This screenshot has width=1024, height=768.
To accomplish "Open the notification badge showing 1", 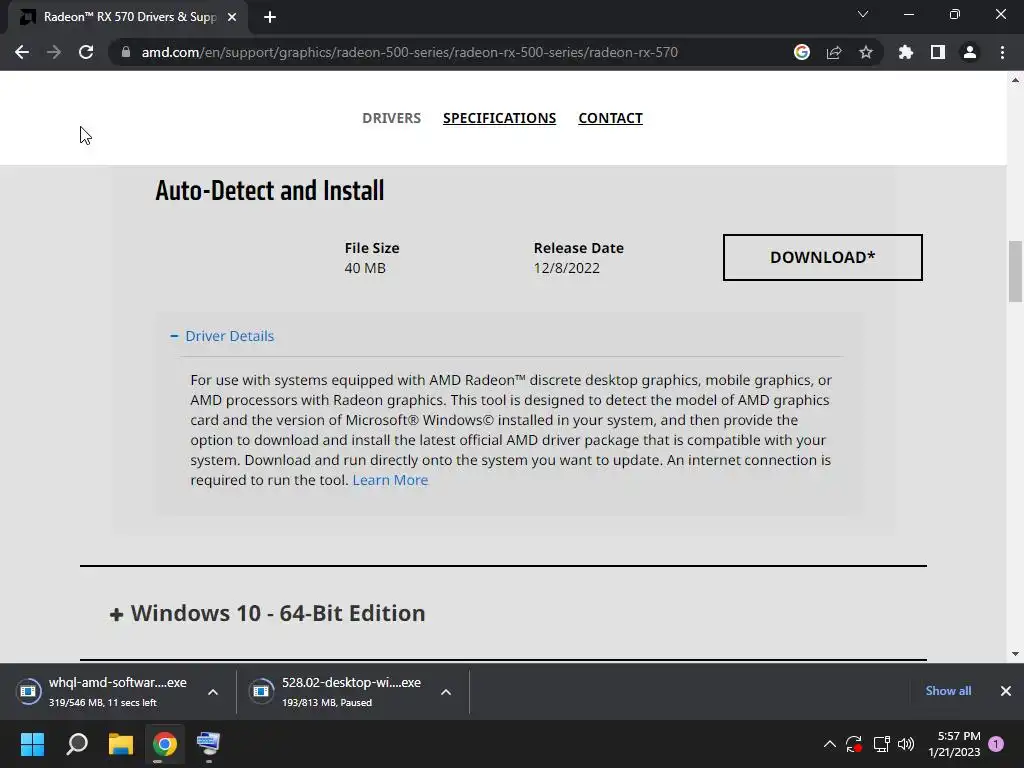I will click(x=996, y=744).
